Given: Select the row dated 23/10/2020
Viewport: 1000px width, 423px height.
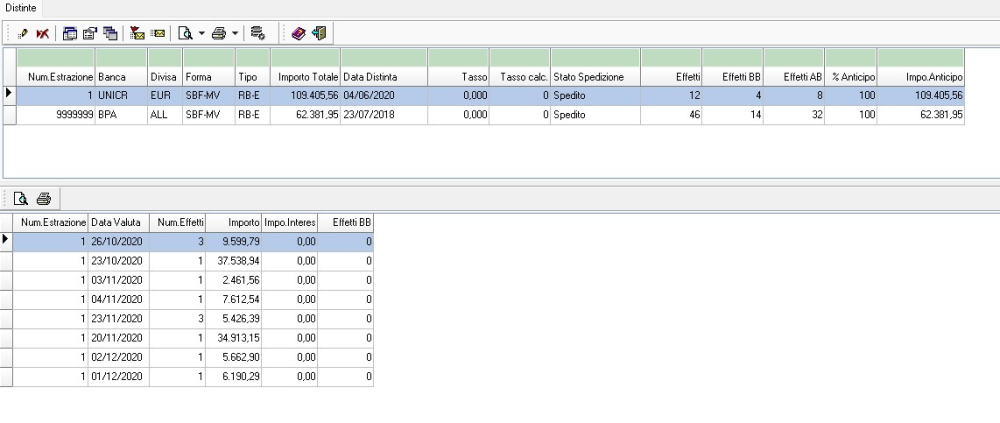Looking at the screenshot, I should [x=118, y=259].
